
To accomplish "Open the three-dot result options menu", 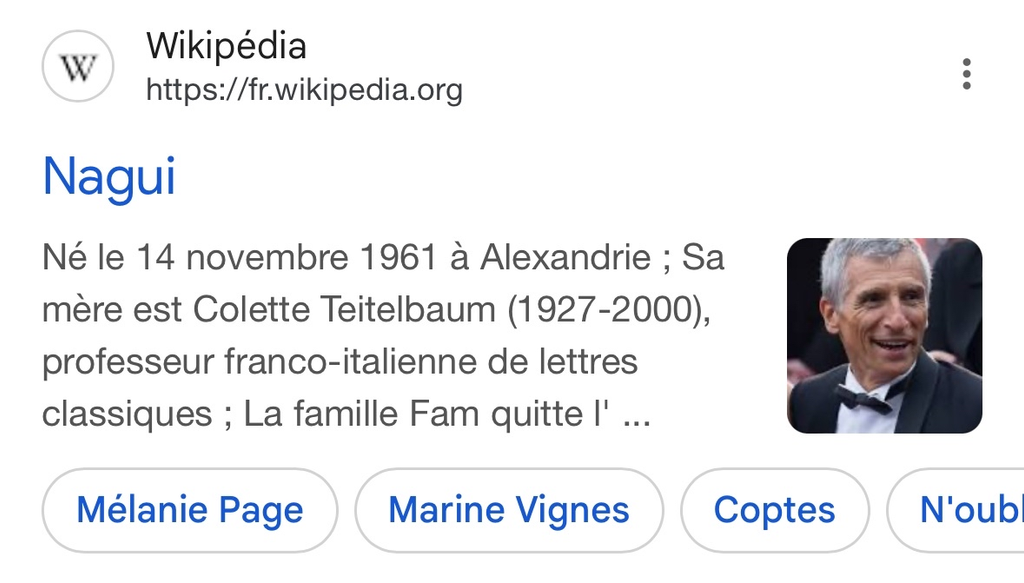I will click(x=966, y=74).
